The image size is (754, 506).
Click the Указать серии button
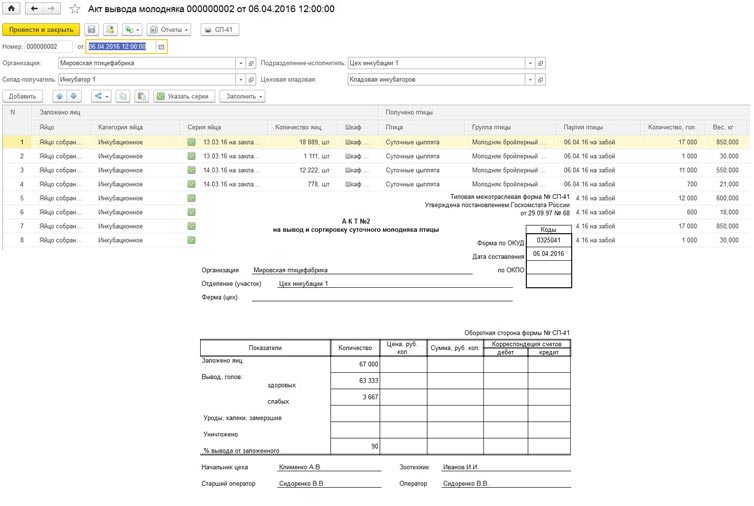pyautogui.click(x=183, y=96)
